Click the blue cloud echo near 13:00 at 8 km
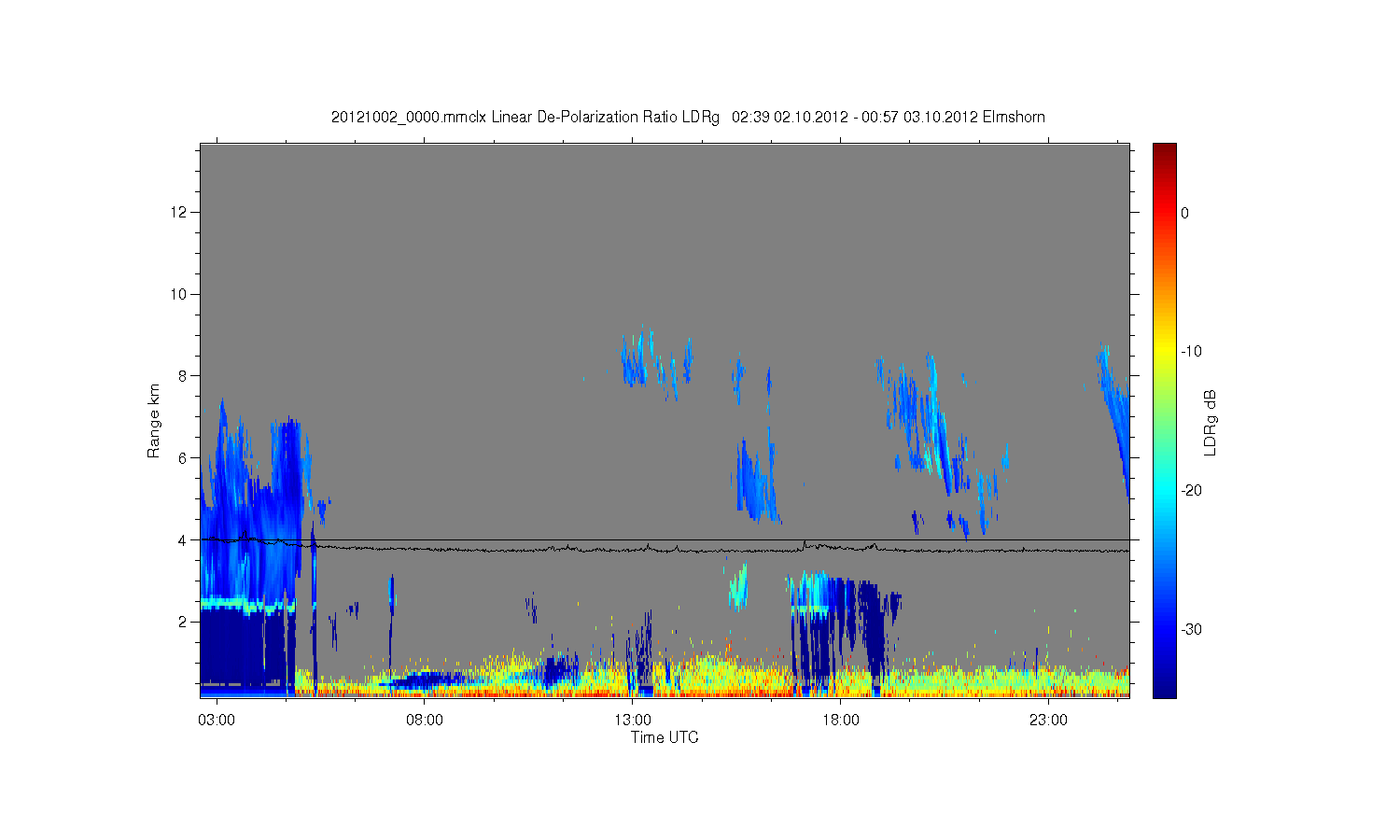1400x840 pixels. click(x=637, y=359)
